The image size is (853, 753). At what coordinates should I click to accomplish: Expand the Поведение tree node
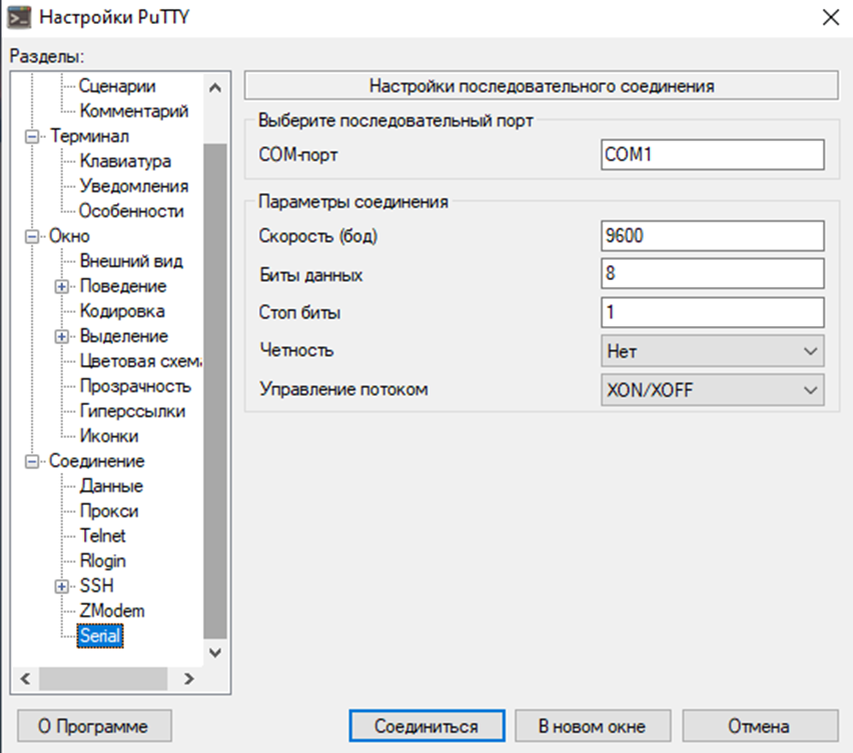pyautogui.click(x=61, y=286)
